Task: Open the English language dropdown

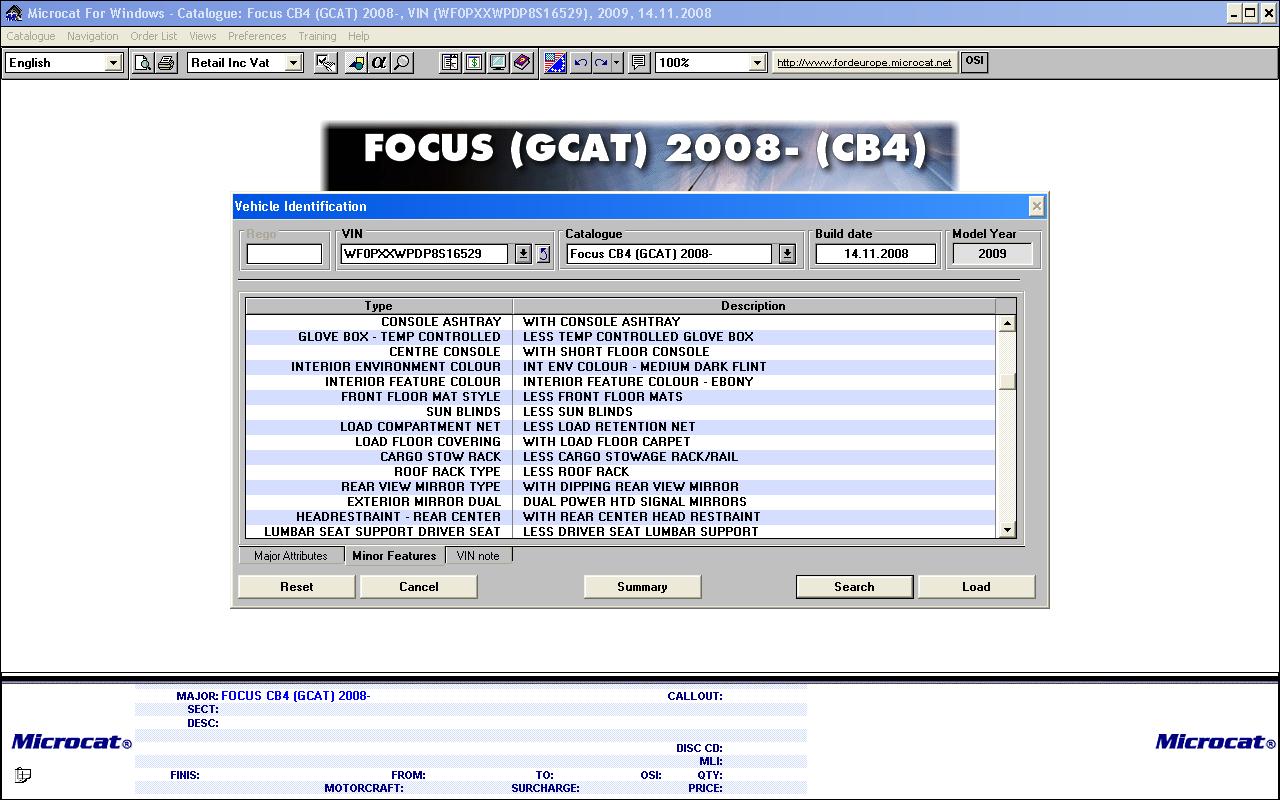Action: (x=113, y=63)
